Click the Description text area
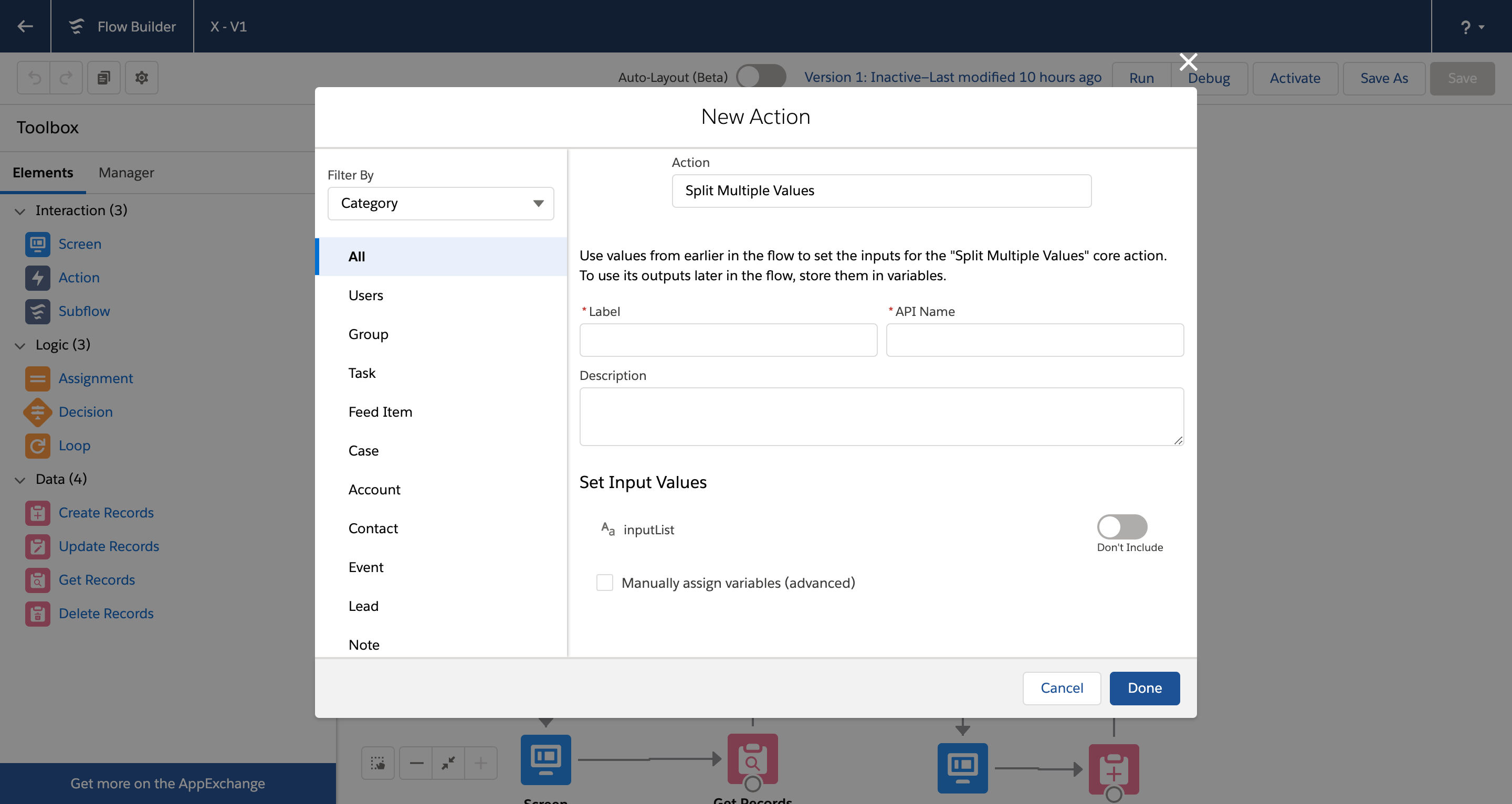 click(881, 416)
